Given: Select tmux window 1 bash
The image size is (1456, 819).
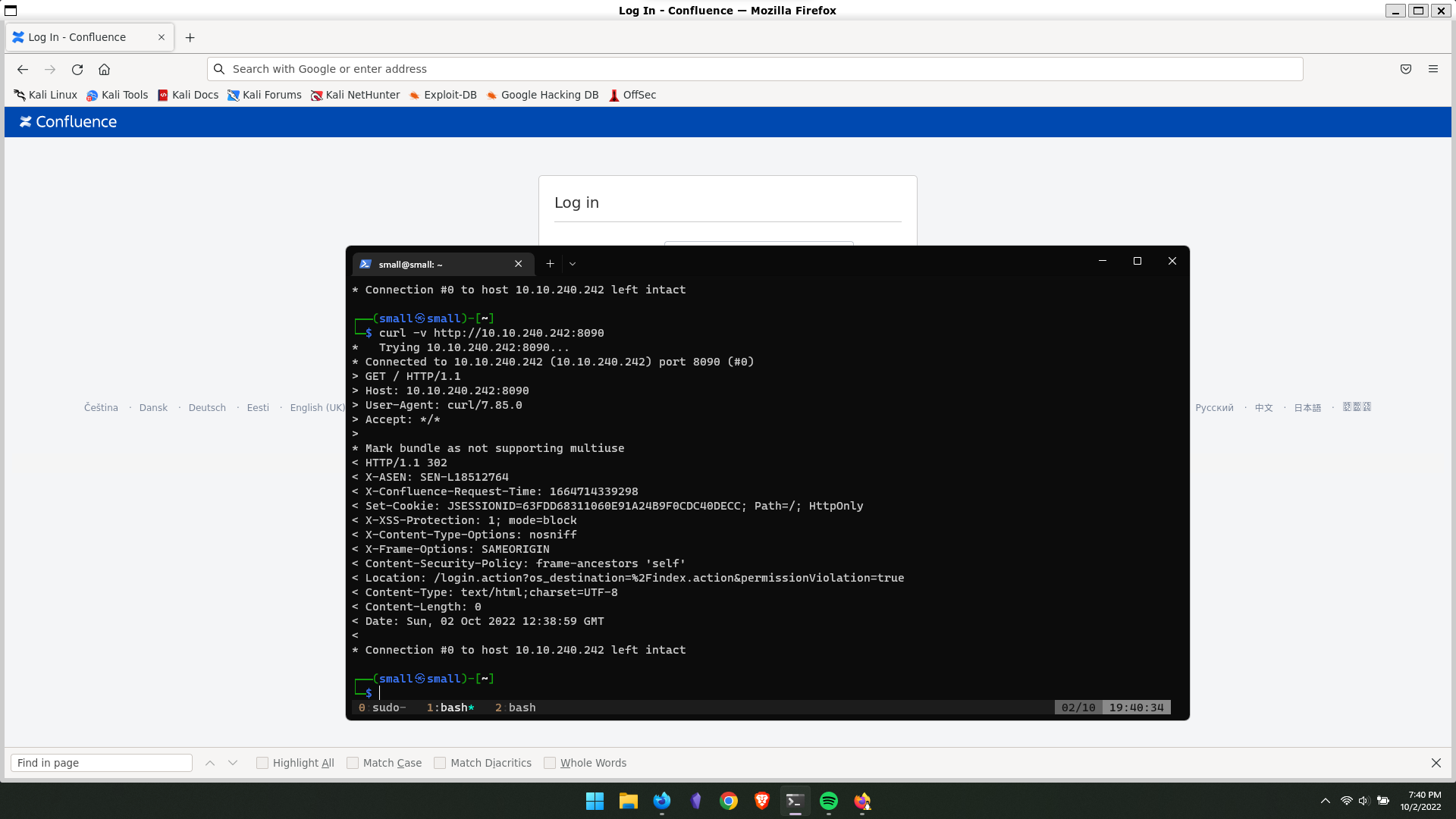Looking at the screenshot, I should tap(450, 708).
